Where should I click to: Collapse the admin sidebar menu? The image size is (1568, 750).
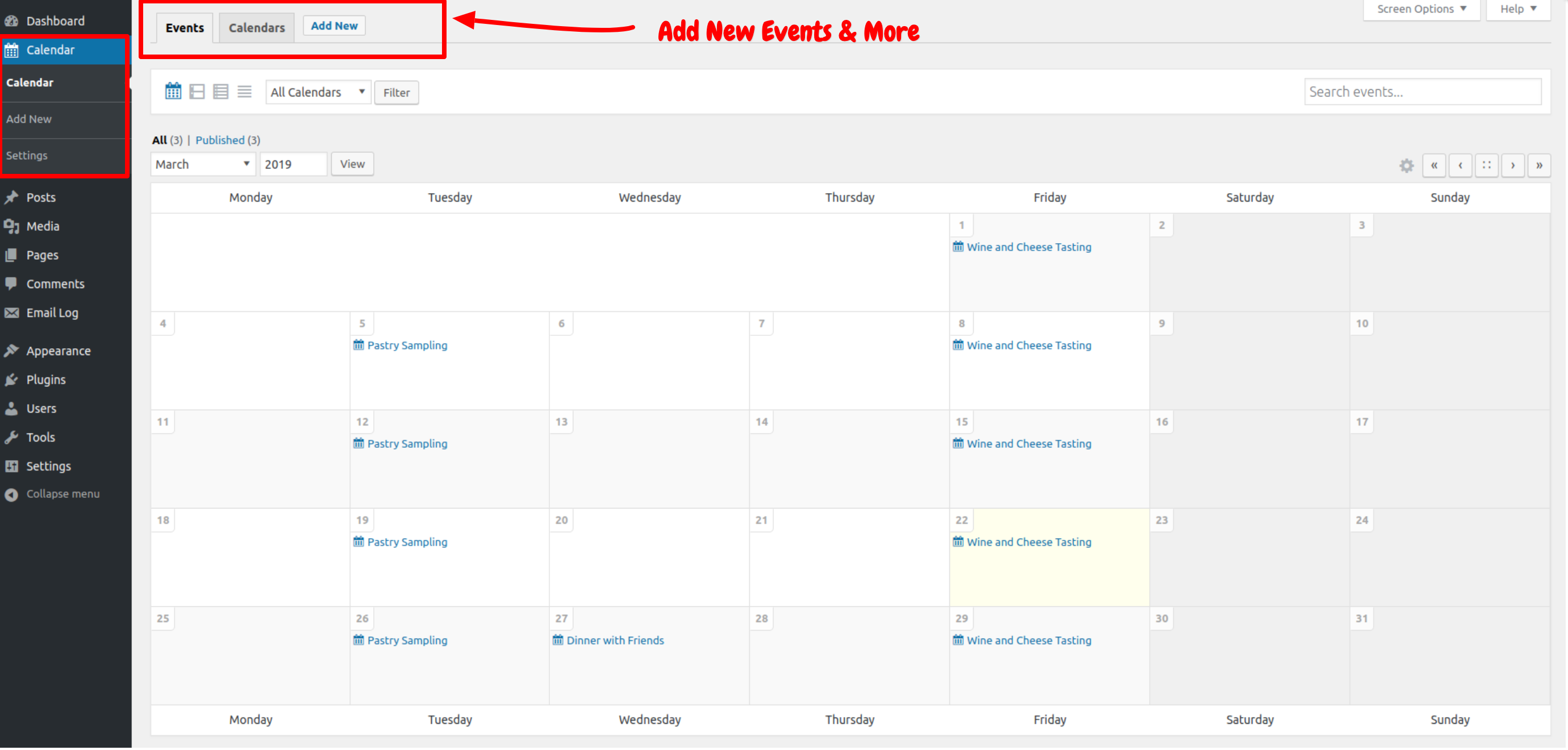(62, 494)
